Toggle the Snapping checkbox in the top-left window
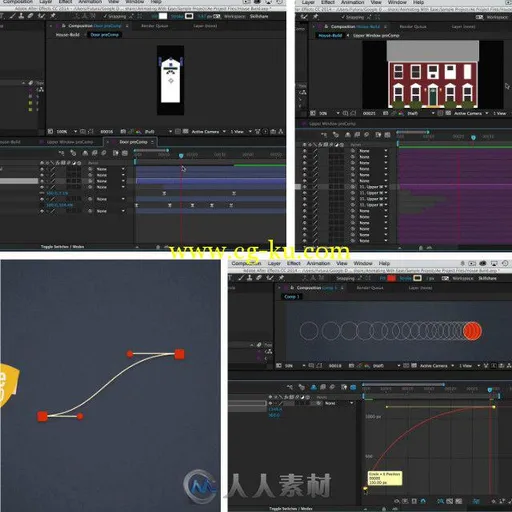The height and width of the screenshot is (512, 512). 105,16
